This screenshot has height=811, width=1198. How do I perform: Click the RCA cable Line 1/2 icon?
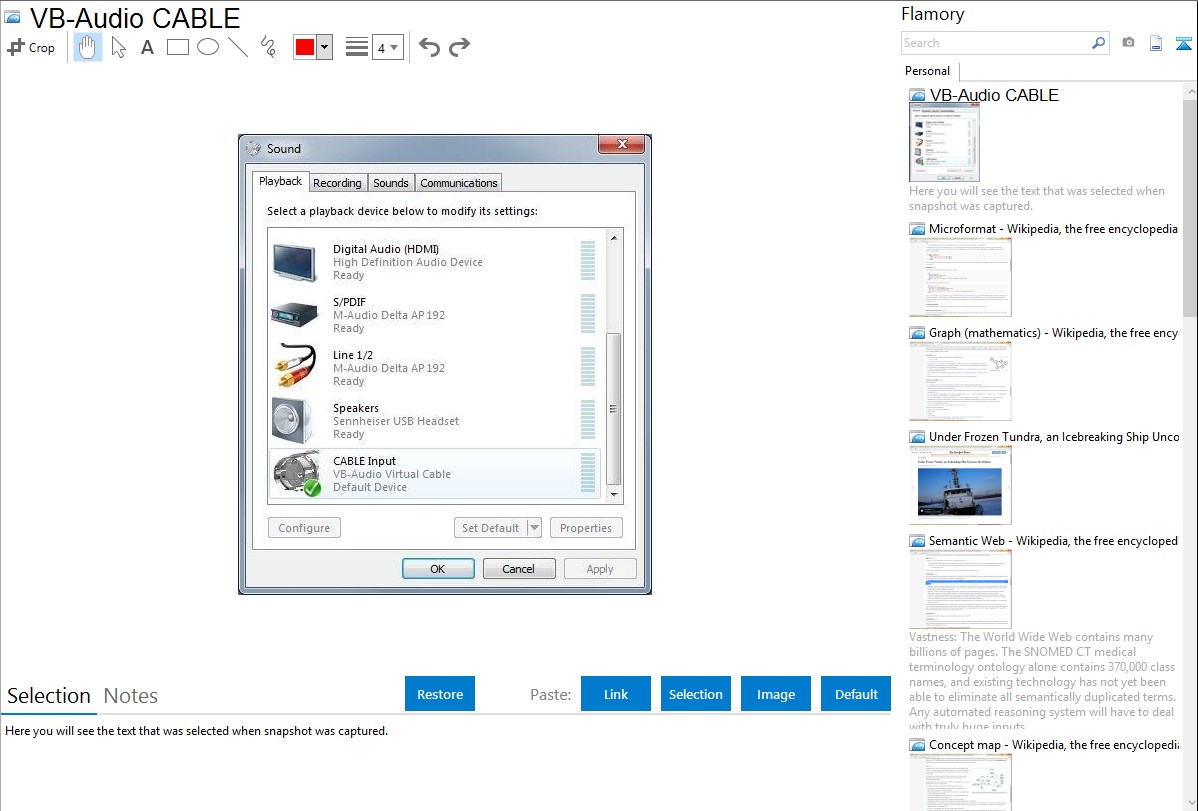coord(295,366)
